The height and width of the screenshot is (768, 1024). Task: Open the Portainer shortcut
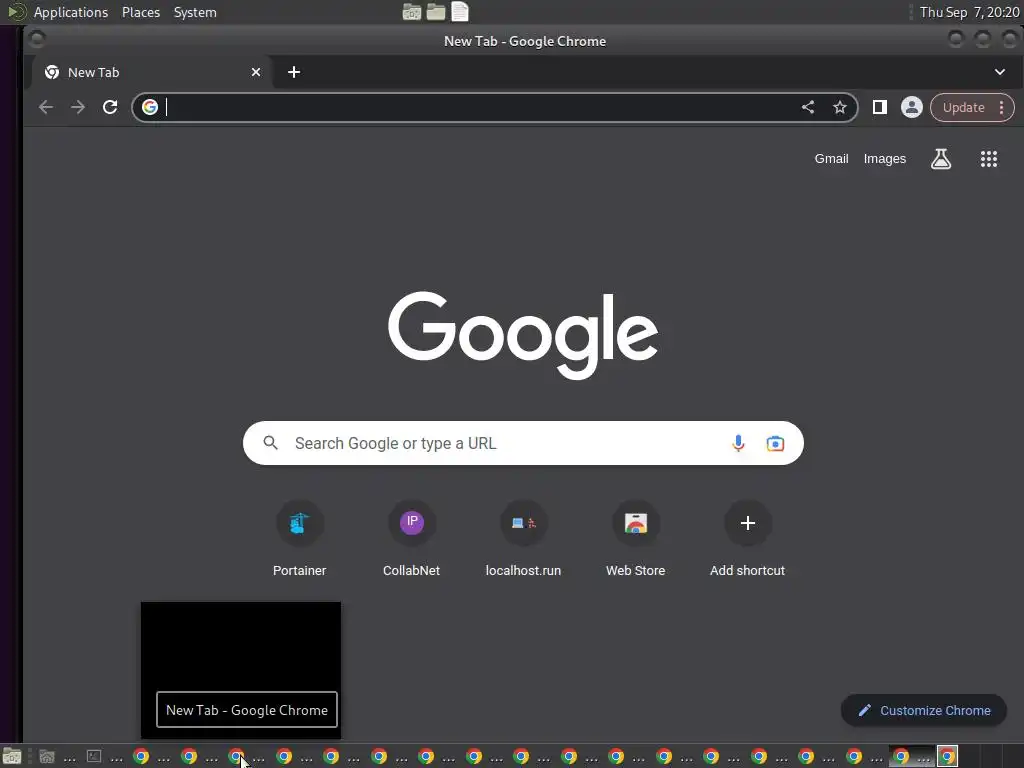point(299,539)
